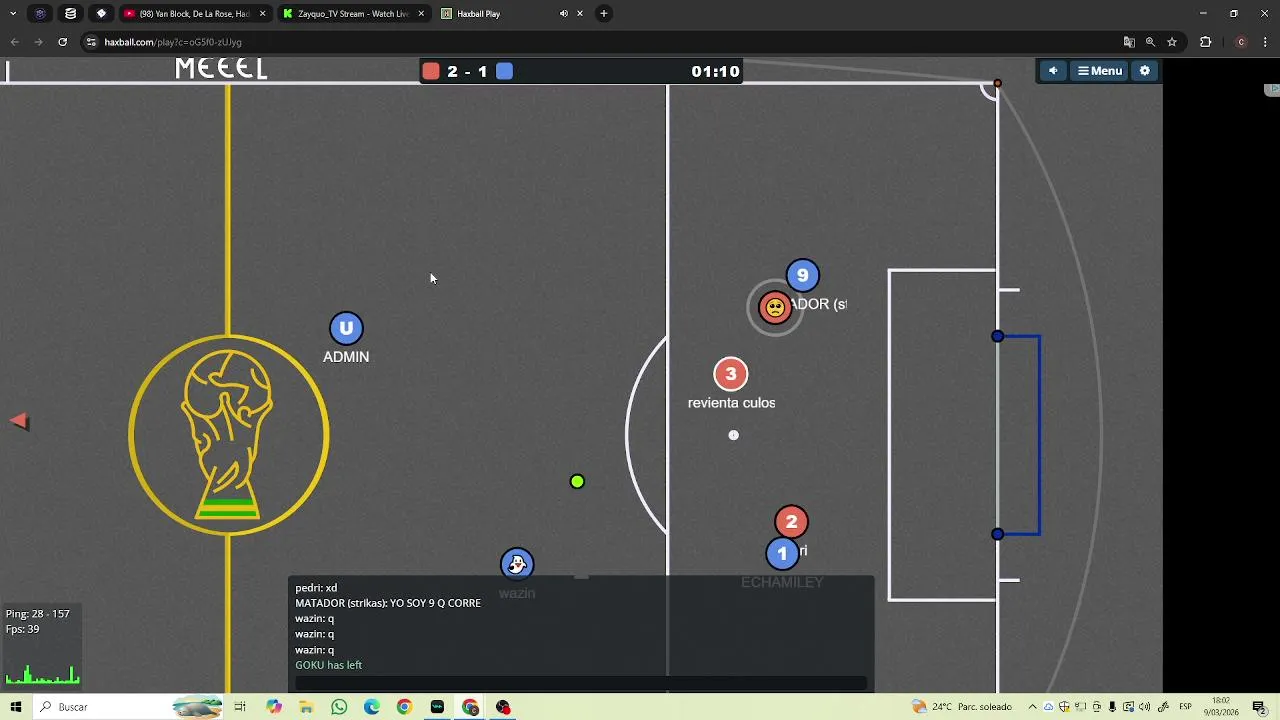
Task: Reload the Haxball page
Action: (x=62, y=42)
